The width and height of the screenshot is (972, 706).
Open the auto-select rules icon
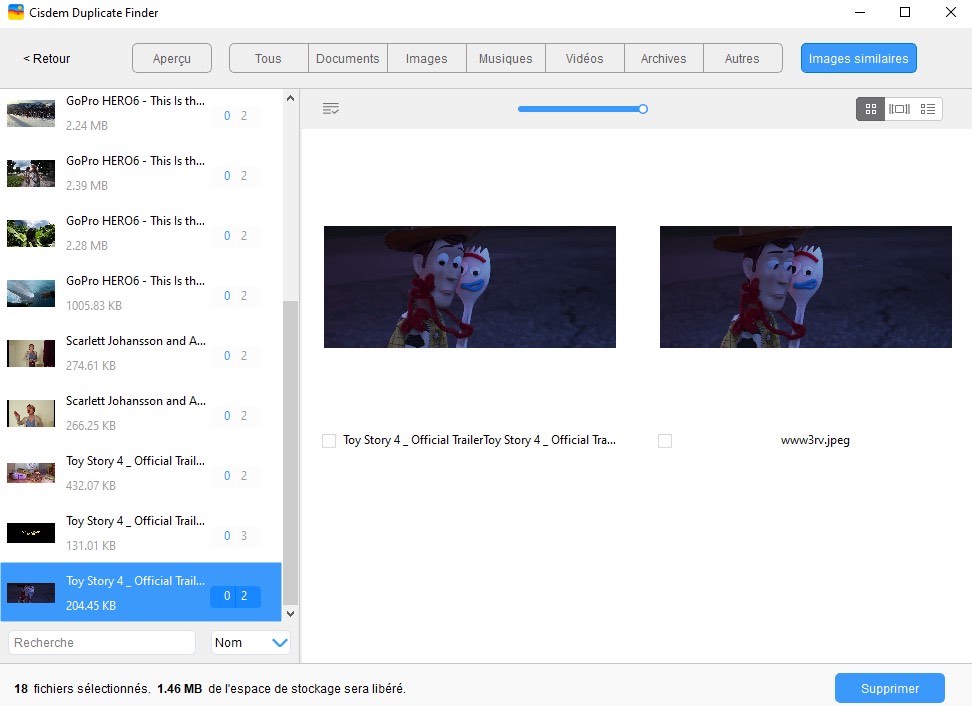330,109
